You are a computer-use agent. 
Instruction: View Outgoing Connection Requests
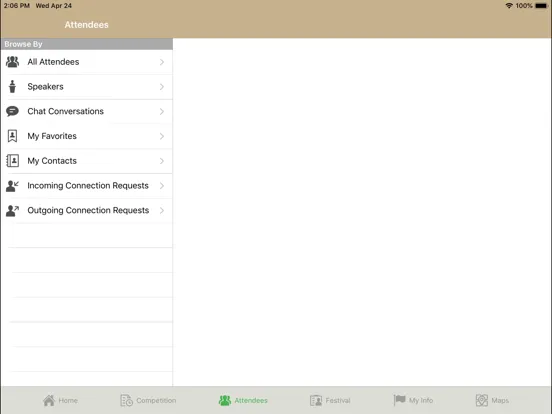(x=87, y=211)
